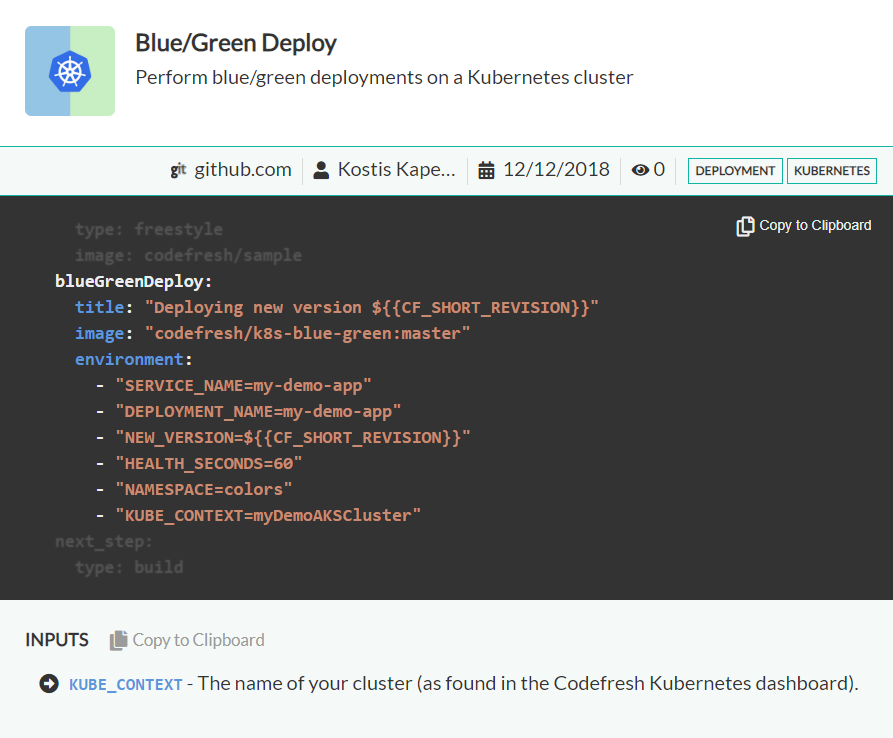Click the eye views icon
Screen dimensions: 893x738
pos(640,170)
